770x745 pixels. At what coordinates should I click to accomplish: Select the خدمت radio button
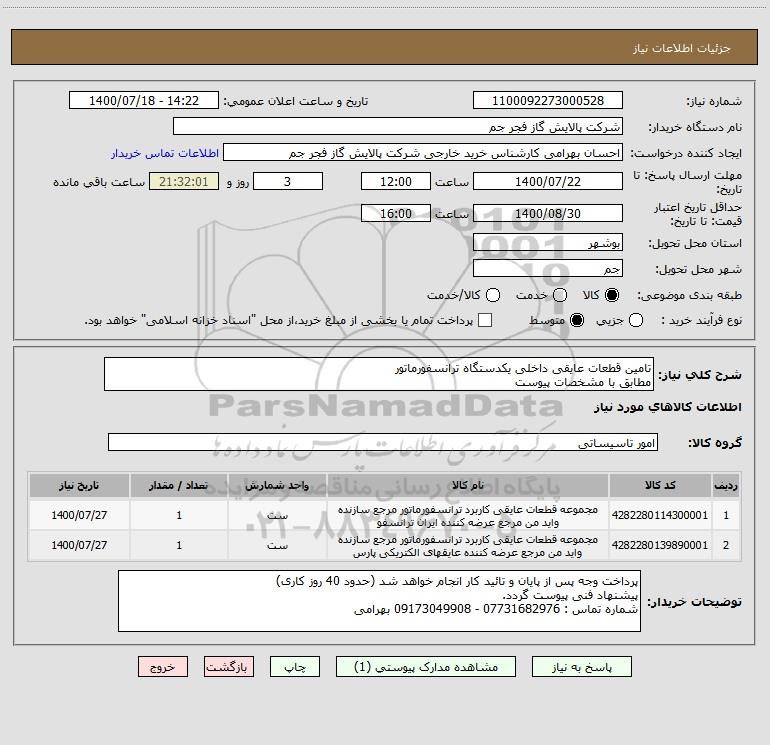click(560, 295)
